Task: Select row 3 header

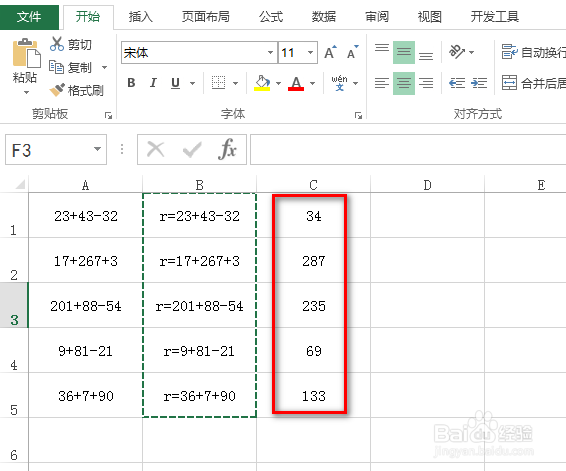Action: (x=14, y=305)
